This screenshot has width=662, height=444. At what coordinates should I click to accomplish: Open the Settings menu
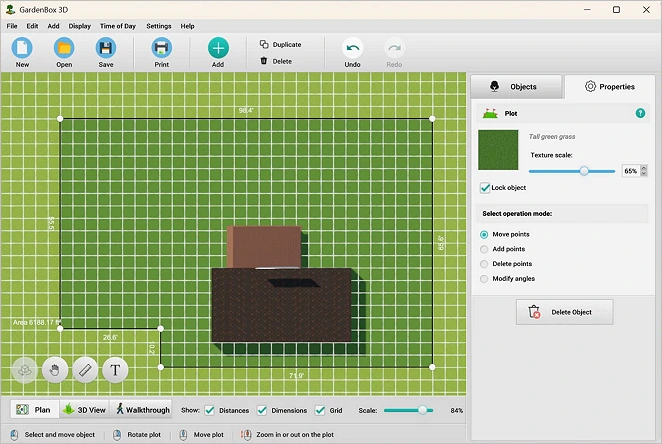pyautogui.click(x=159, y=26)
